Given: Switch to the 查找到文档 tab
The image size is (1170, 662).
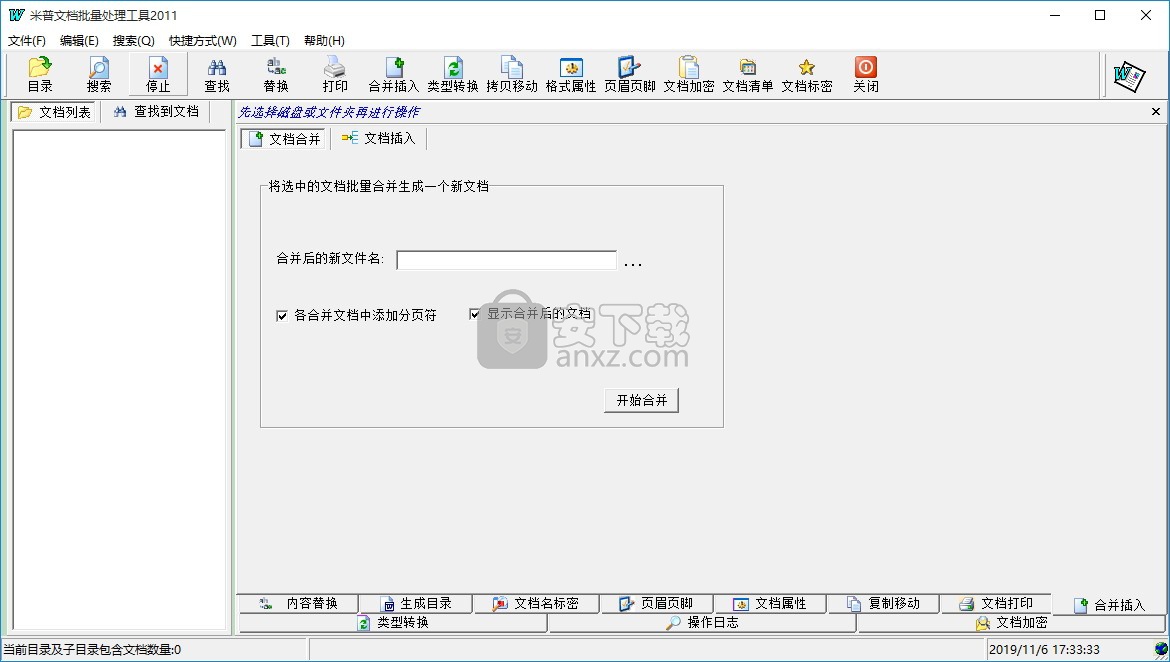Looking at the screenshot, I should [156, 112].
